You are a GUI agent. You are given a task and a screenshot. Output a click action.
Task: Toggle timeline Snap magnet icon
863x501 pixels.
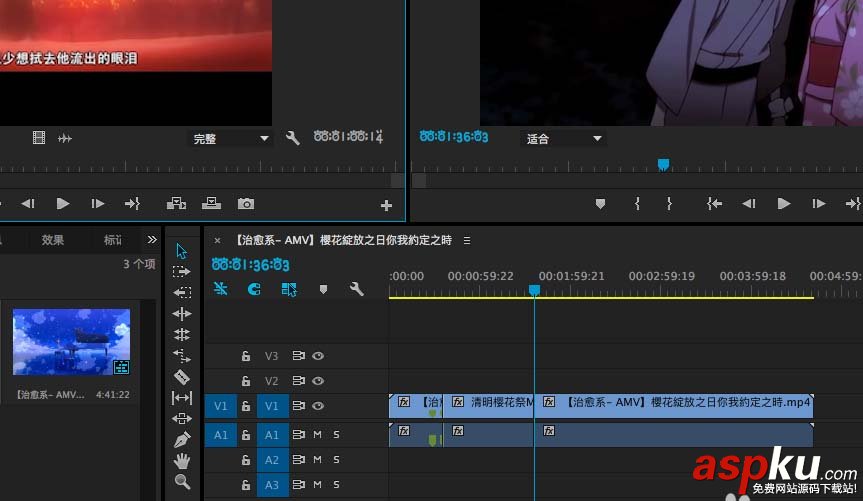(254, 289)
